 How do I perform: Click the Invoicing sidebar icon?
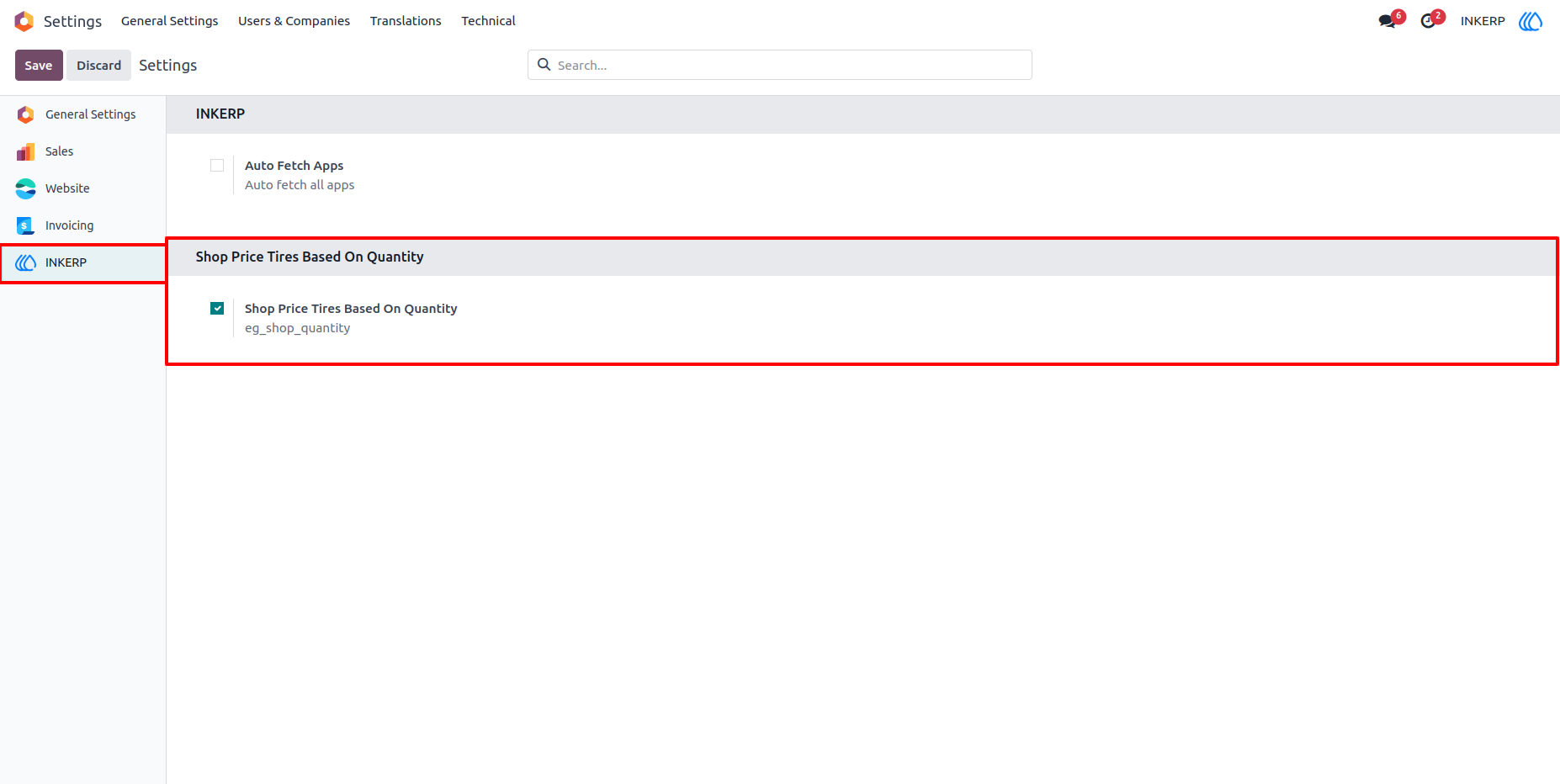(26, 225)
